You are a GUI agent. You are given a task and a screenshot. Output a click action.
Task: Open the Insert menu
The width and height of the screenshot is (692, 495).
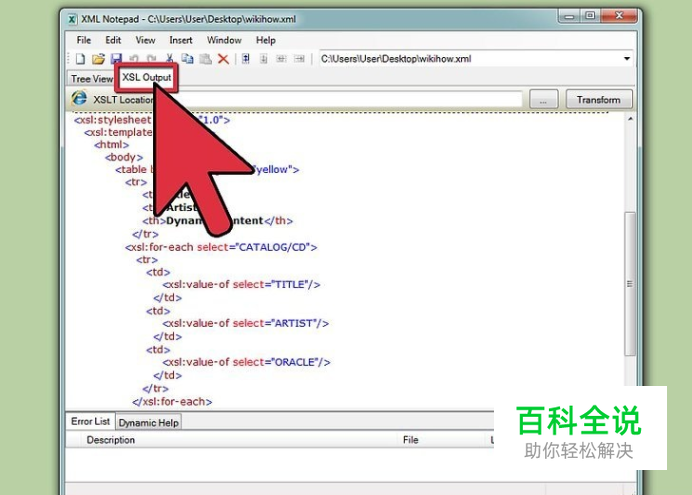click(x=181, y=40)
